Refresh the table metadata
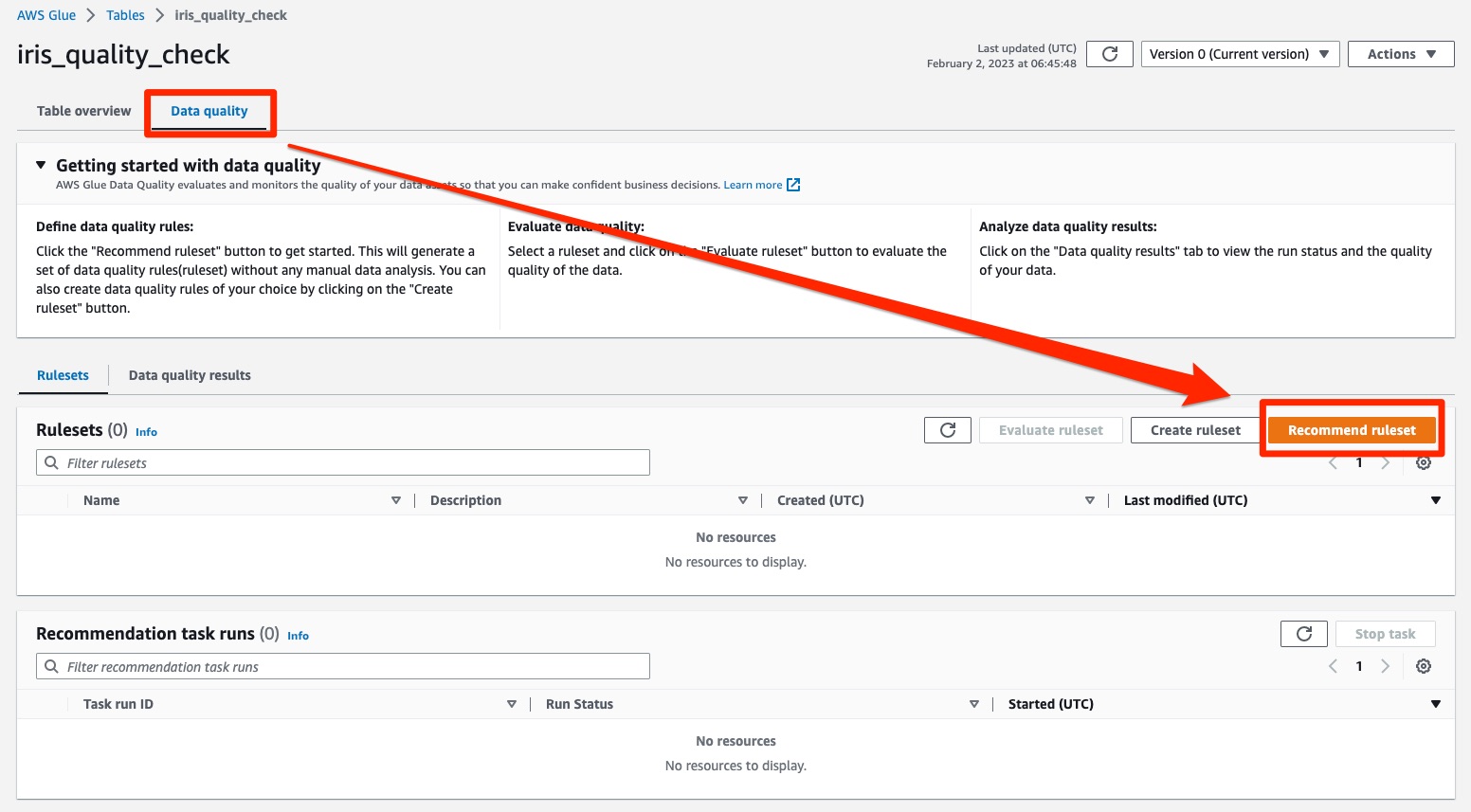 [x=1109, y=54]
